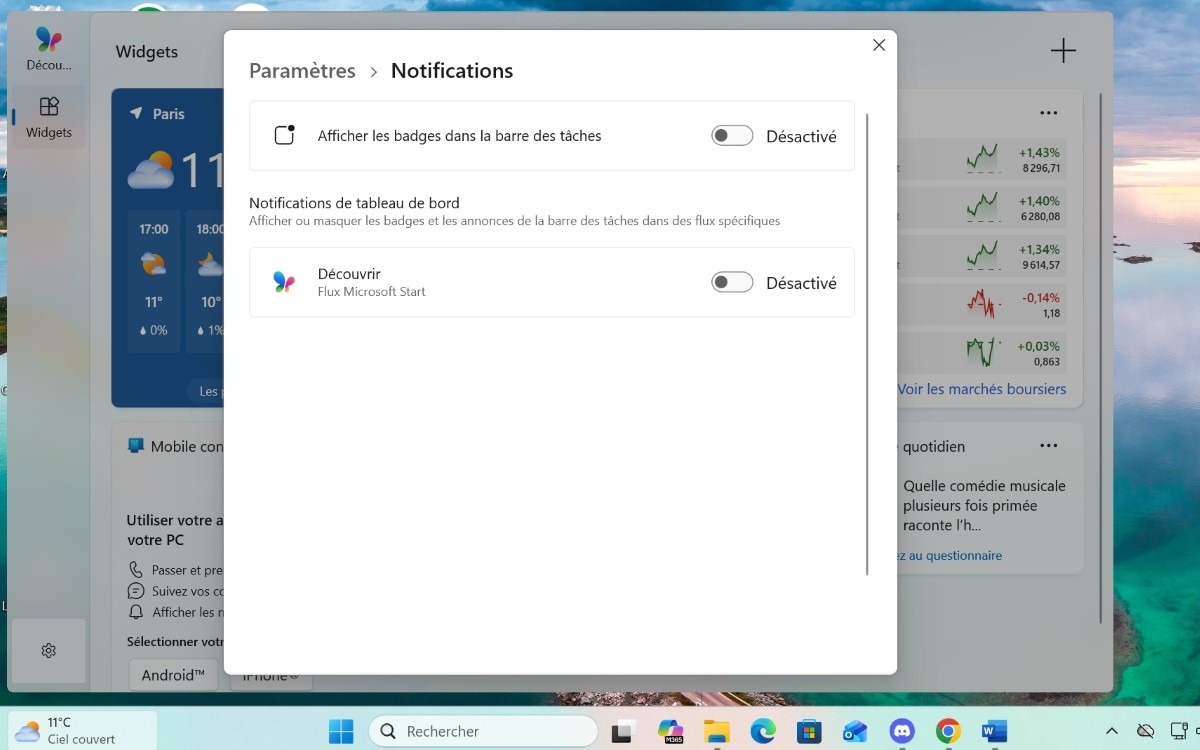Open Discord from the taskbar
Viewport: 1200px width, 750px height.
click(901, 731)
